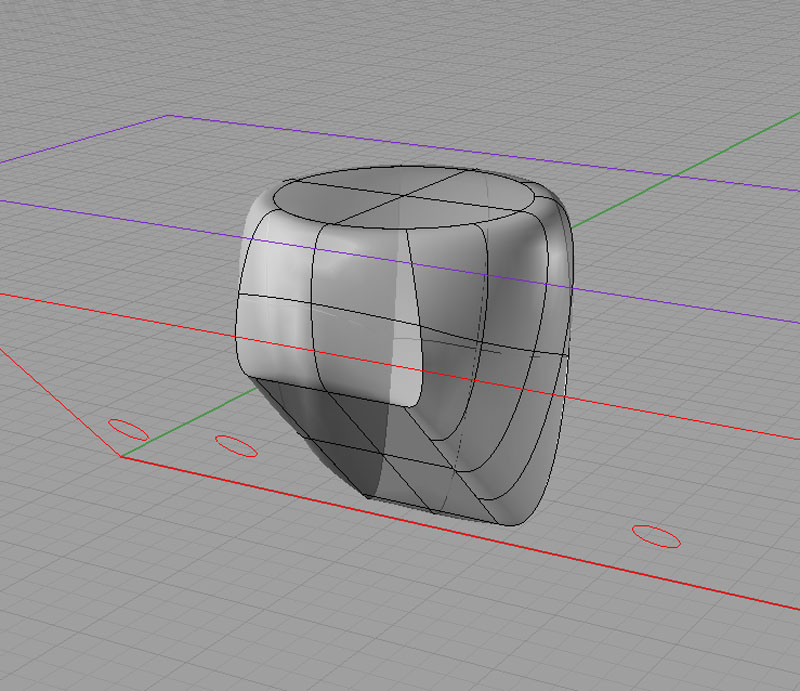Select the leftmost small red ellipse curve
Image resolution: width=800 pixels, height=691 pixels.
click(x=128, y=429)
